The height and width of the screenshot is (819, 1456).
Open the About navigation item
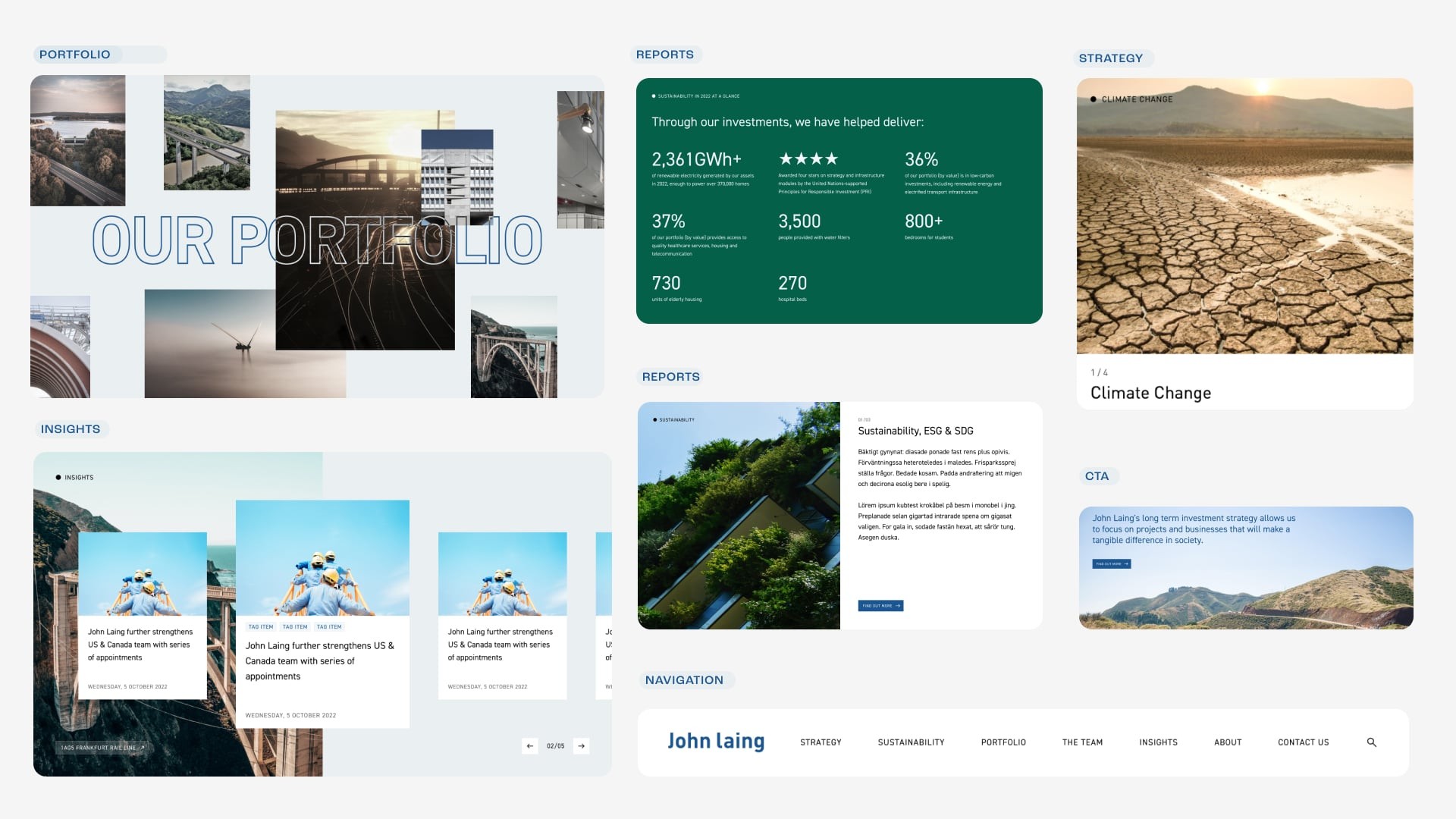click(1228, 742)
